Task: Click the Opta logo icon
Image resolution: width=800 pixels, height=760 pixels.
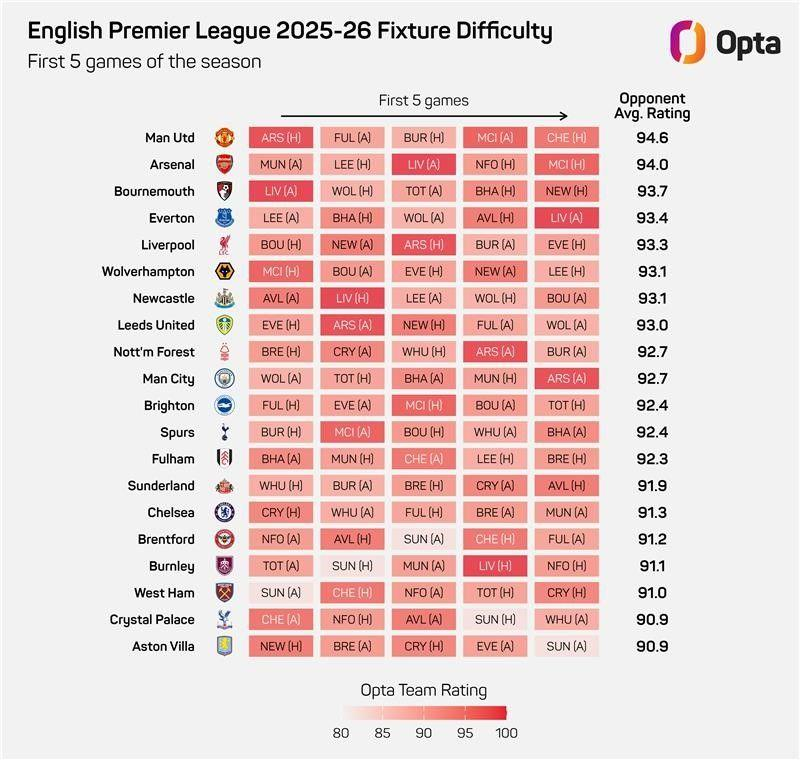Action: 689,42
